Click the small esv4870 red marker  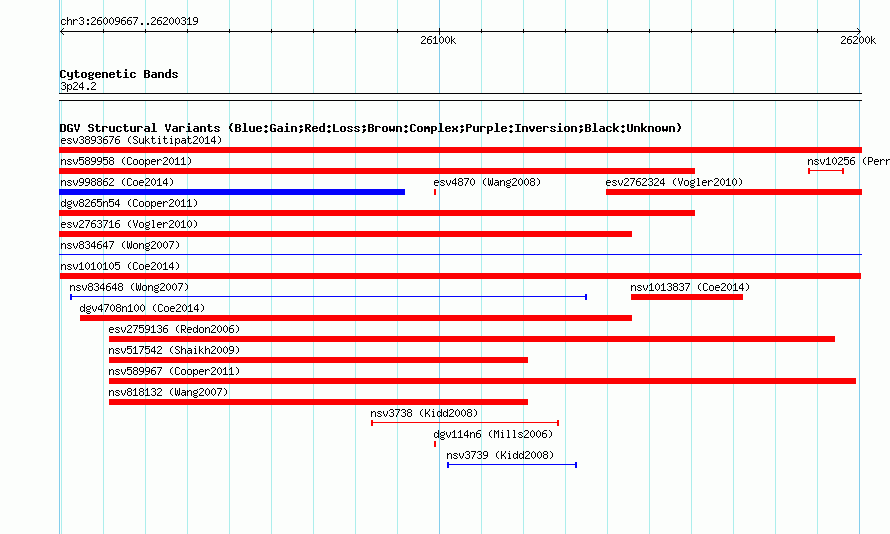click(x=435, y=192)
